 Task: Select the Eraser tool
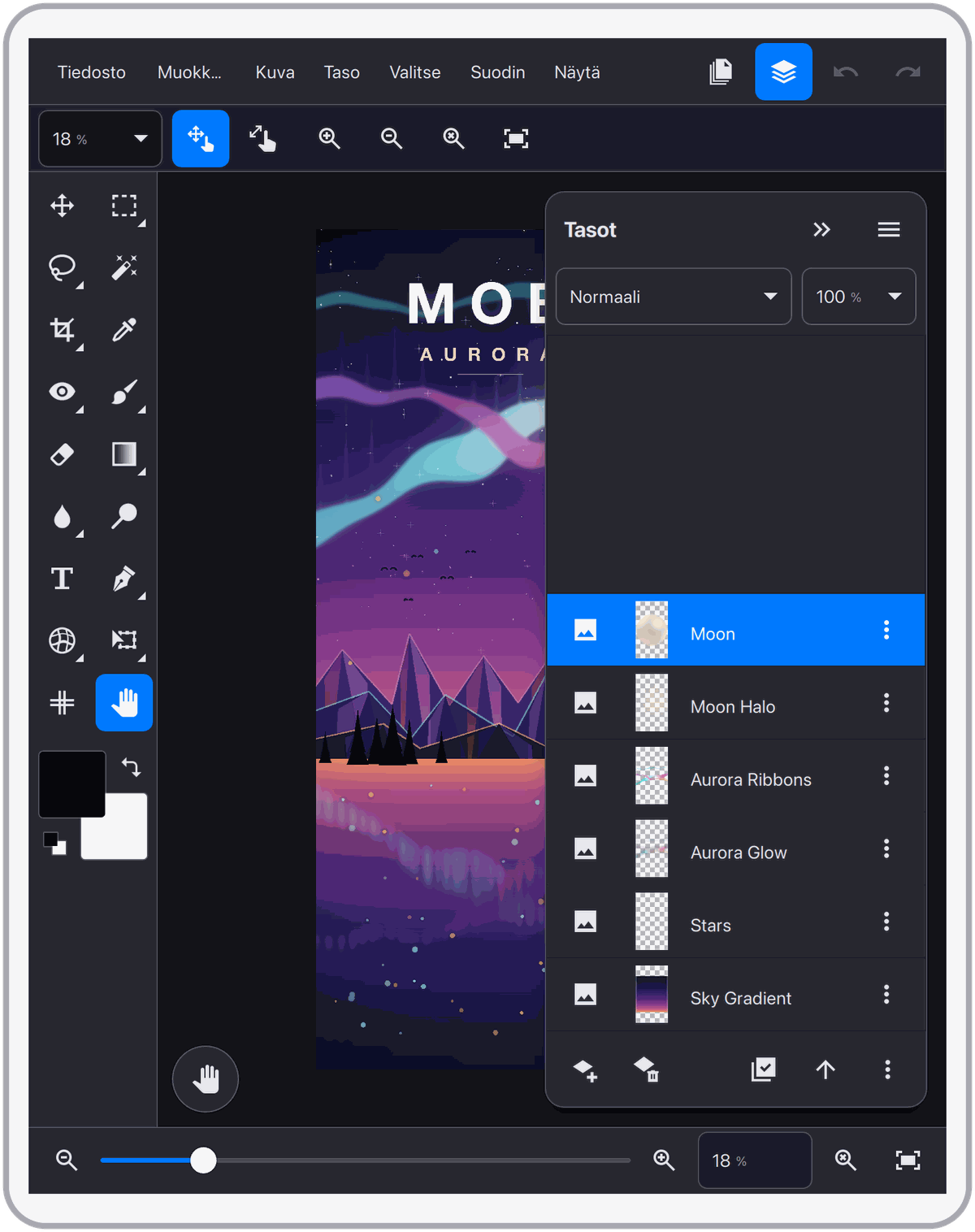tap(63, 454)
